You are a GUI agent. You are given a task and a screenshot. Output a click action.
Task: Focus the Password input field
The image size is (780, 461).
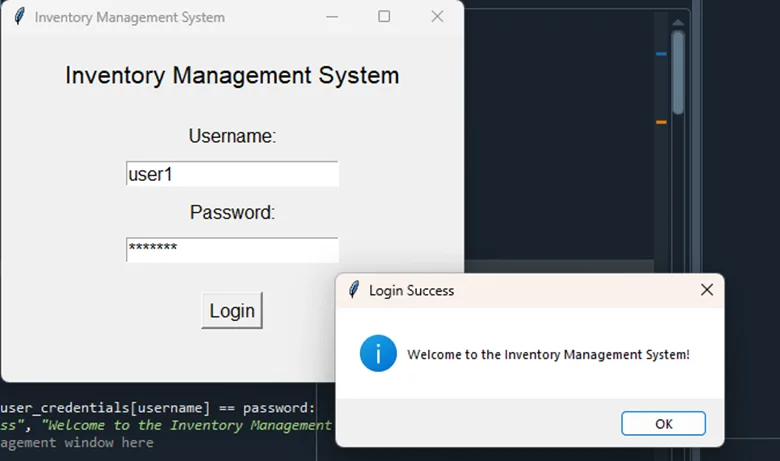click(x=232, y=250)
